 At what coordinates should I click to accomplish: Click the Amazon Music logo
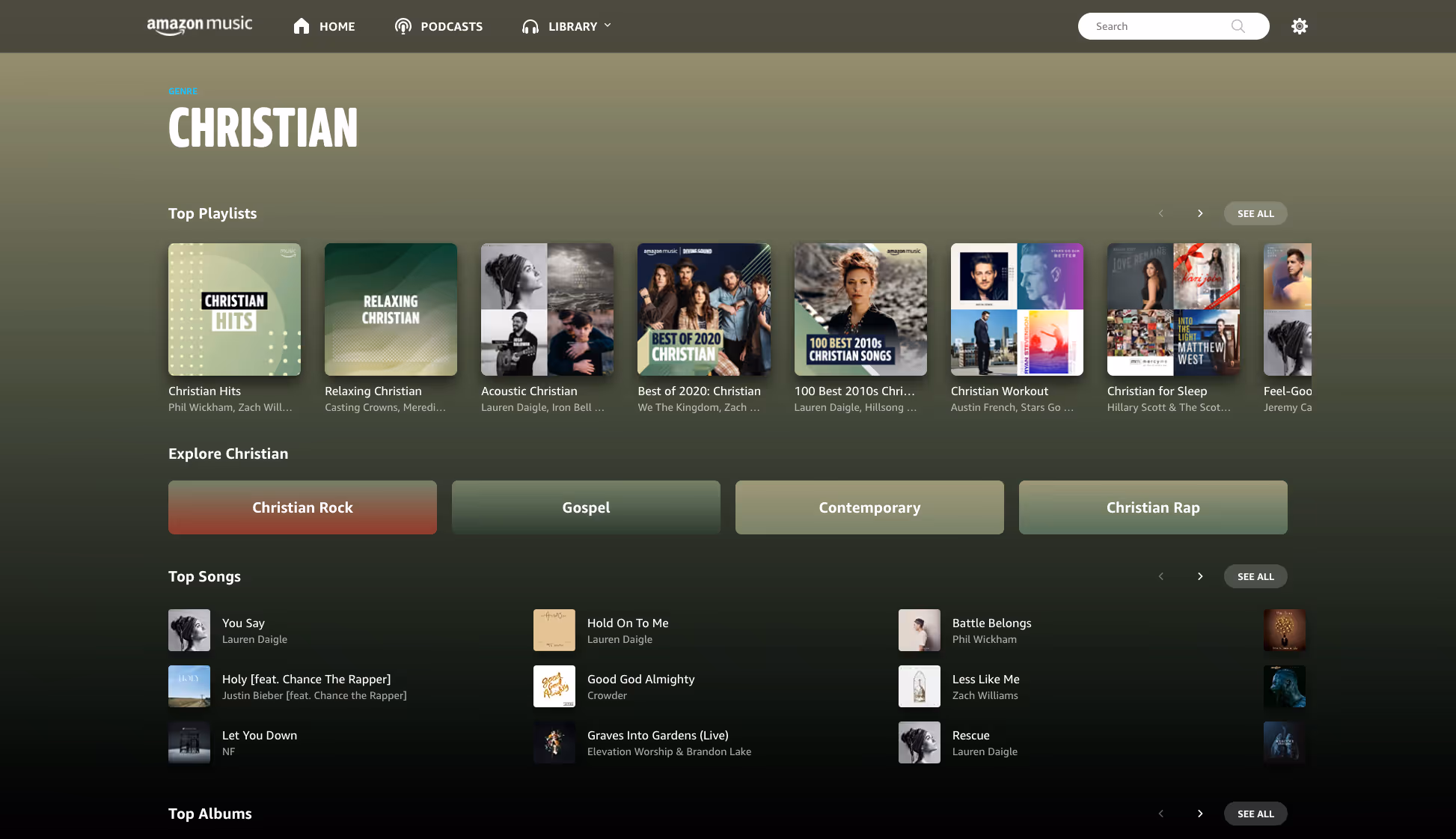(200, 25)
